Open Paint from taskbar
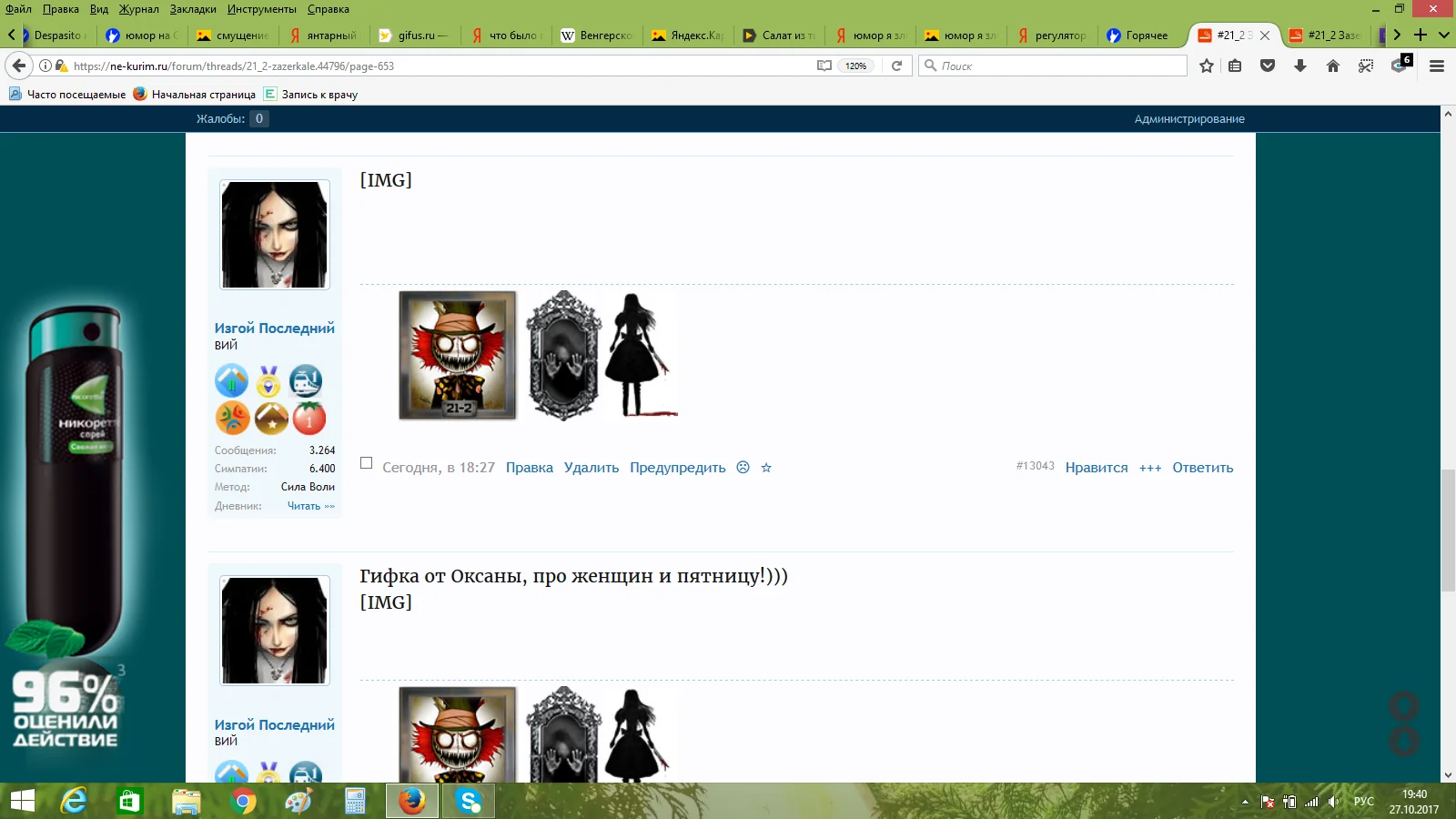 pyautogui.click(x=298, y=801)
